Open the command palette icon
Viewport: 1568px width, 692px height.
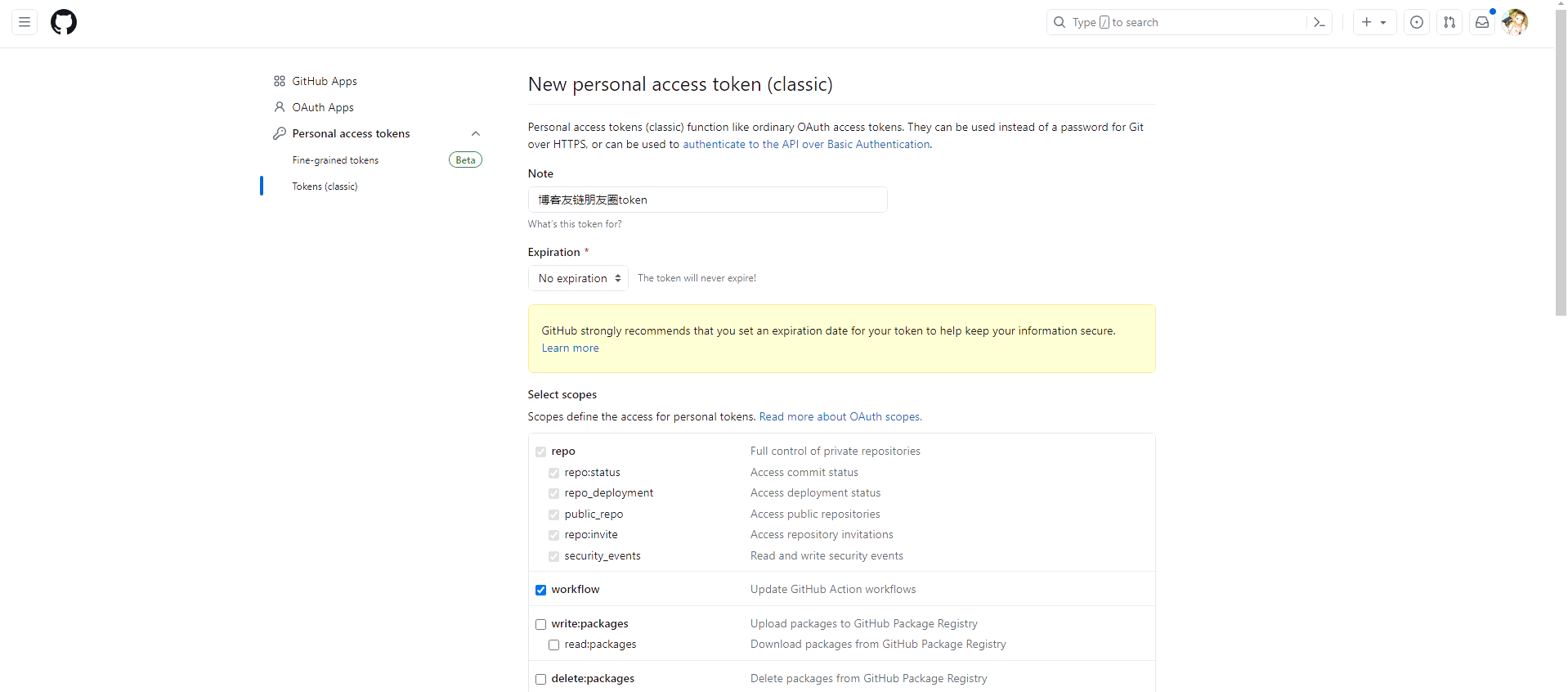pyautogui.click(x=1319, y=22)
